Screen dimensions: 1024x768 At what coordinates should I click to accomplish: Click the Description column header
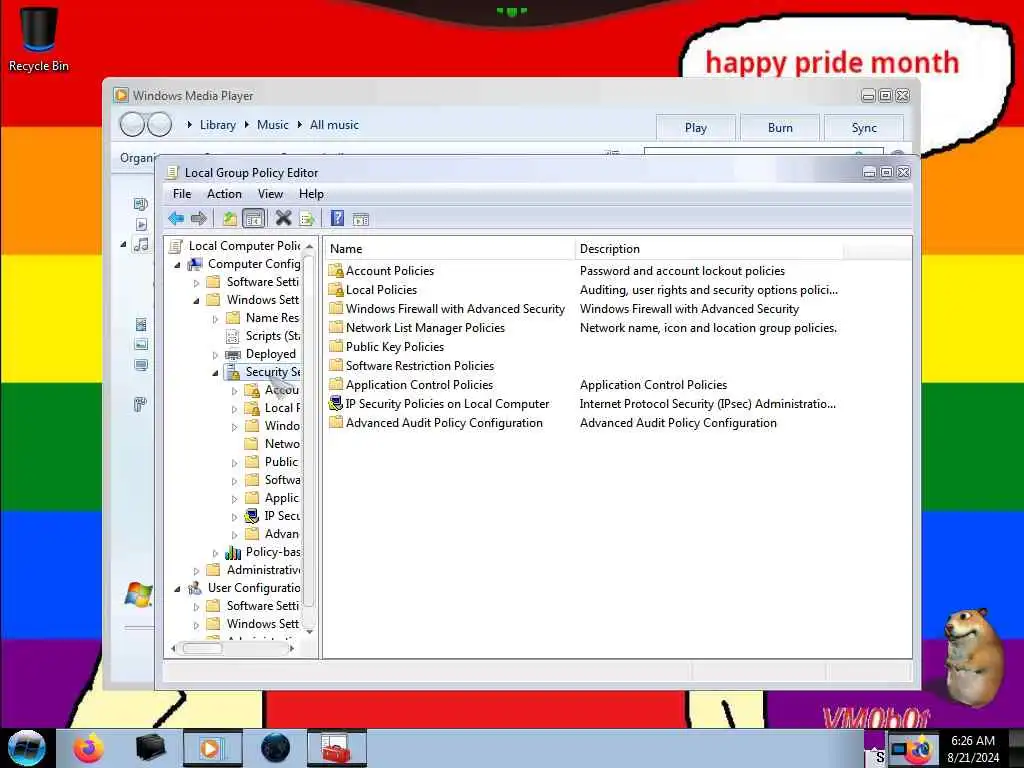[709, 249]
